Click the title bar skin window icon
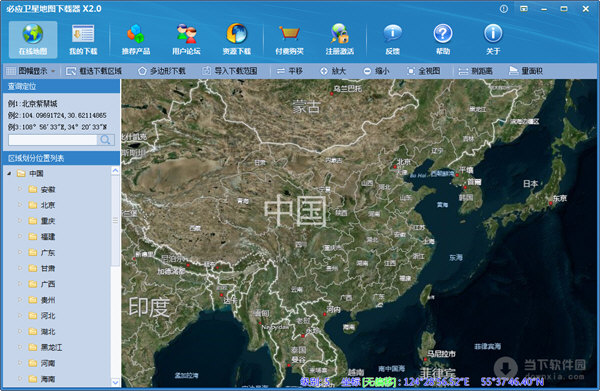The image size is (600, 391). pyautogui.click(x=524, y=8)
